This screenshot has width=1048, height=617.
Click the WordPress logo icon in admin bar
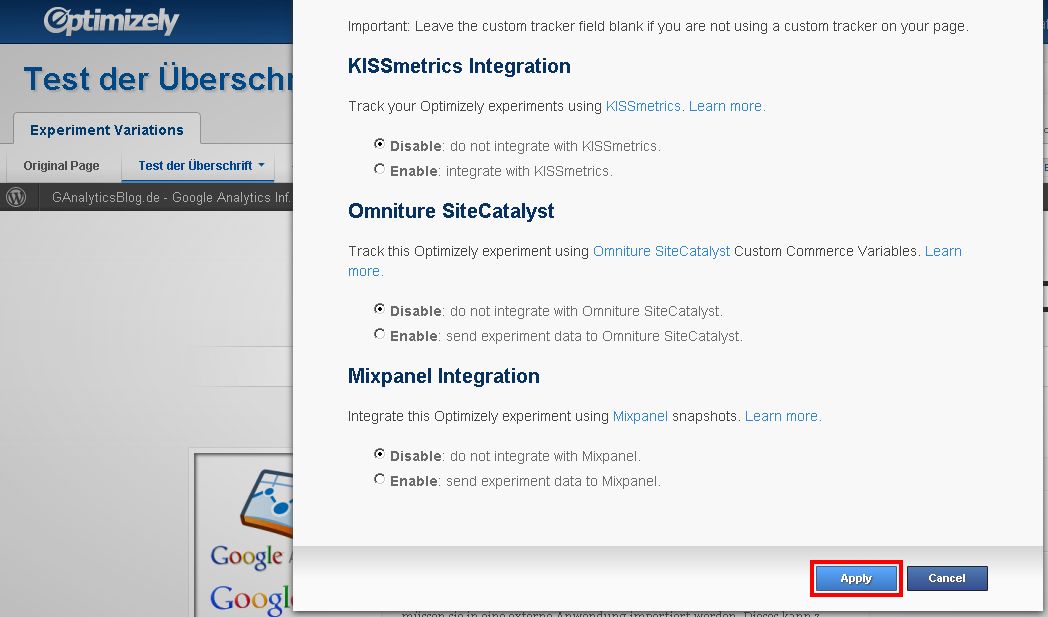click(x=16, y=197)
